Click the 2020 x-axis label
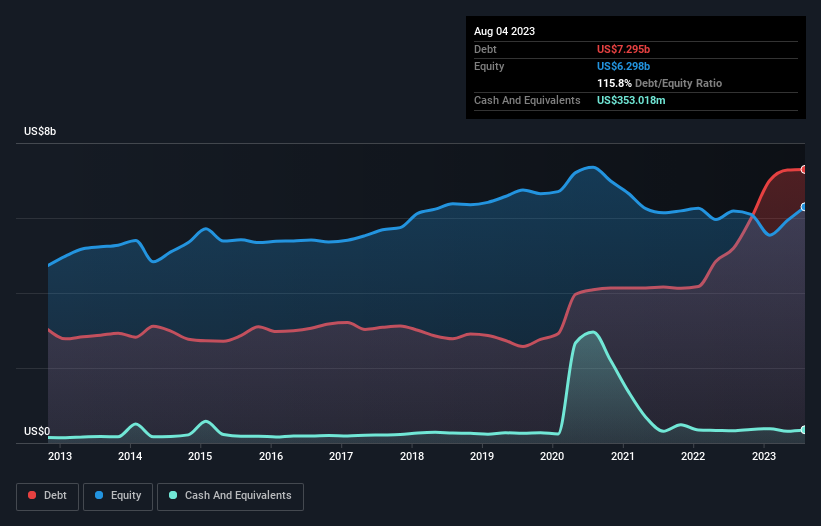Image resolution: width=821 pixels, height=526 pixels. (552, 456)
